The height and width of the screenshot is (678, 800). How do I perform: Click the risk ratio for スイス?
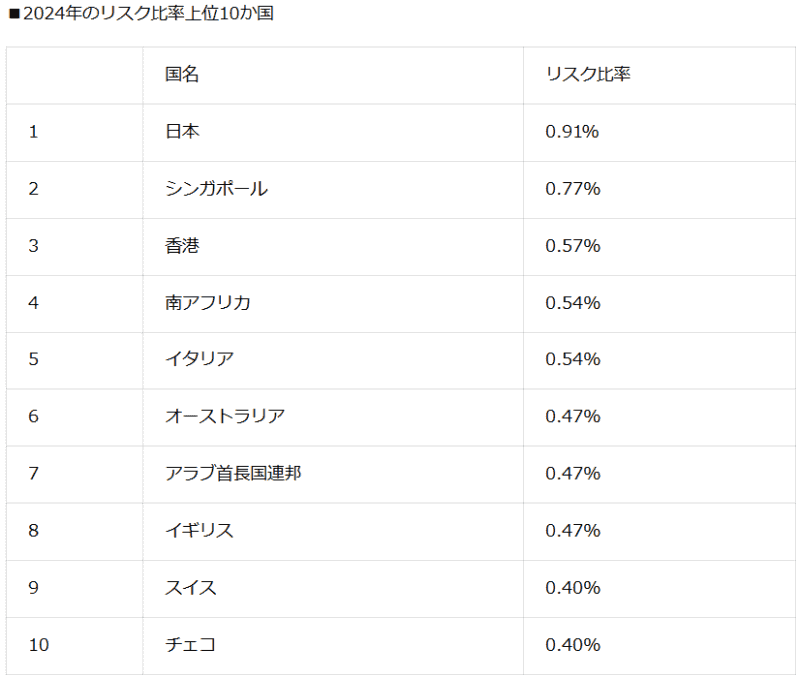coord(572,587)
